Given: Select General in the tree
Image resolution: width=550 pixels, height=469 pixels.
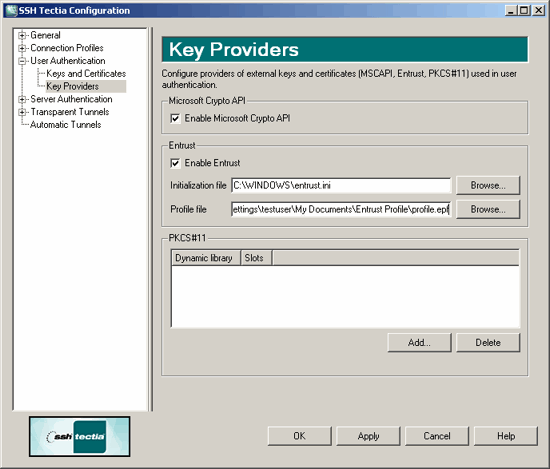Looking at the screenshot, I should (45, 35).
